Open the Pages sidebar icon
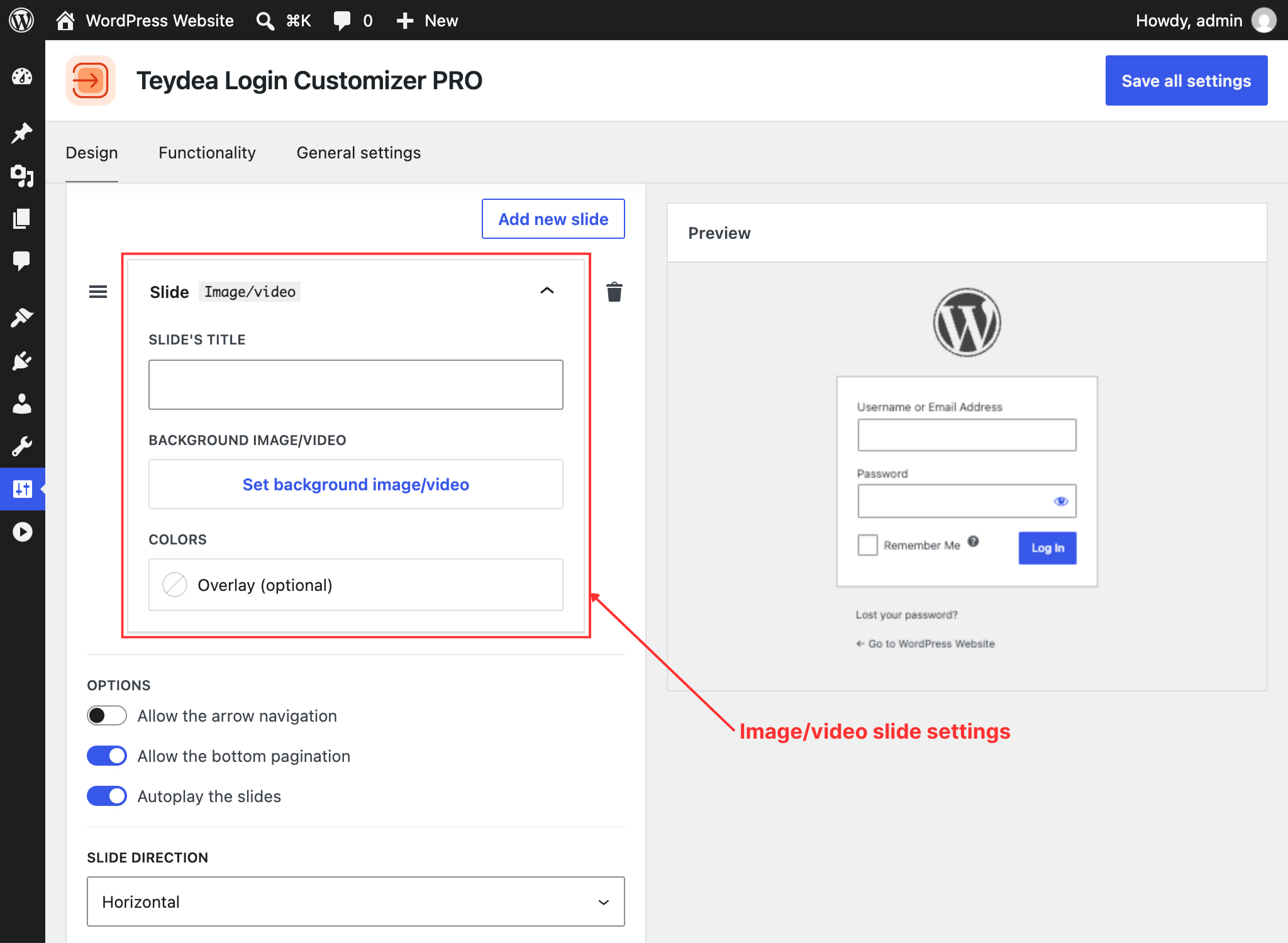Screen dimensions: 1288x943 [22, 218]
